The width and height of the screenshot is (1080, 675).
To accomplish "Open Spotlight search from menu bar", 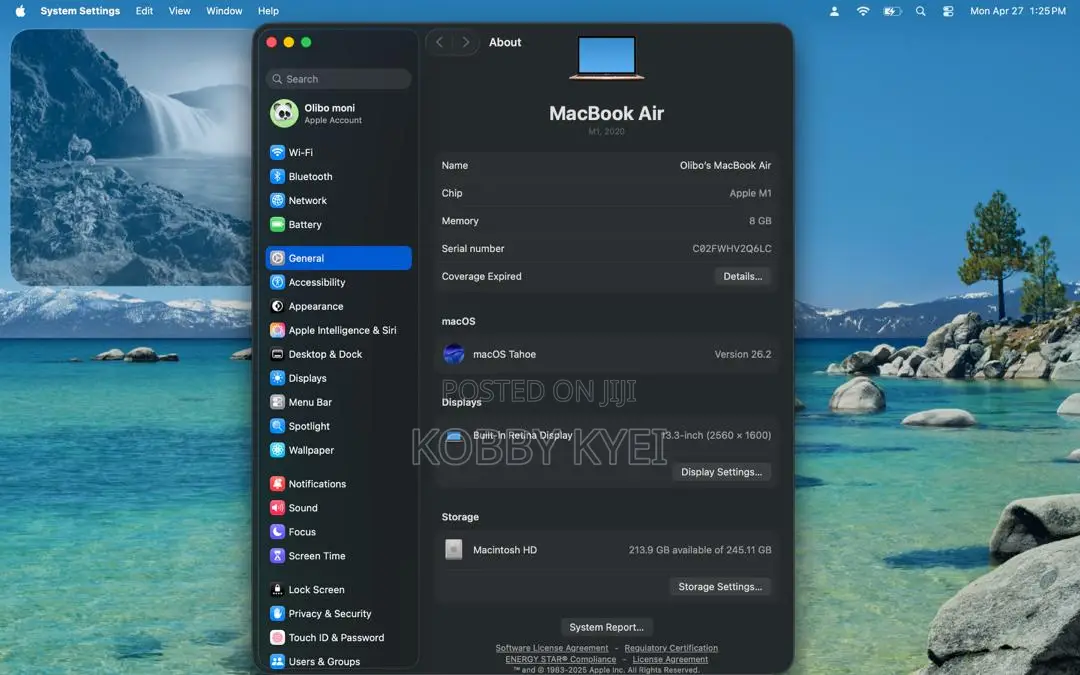I will [920, 11].
